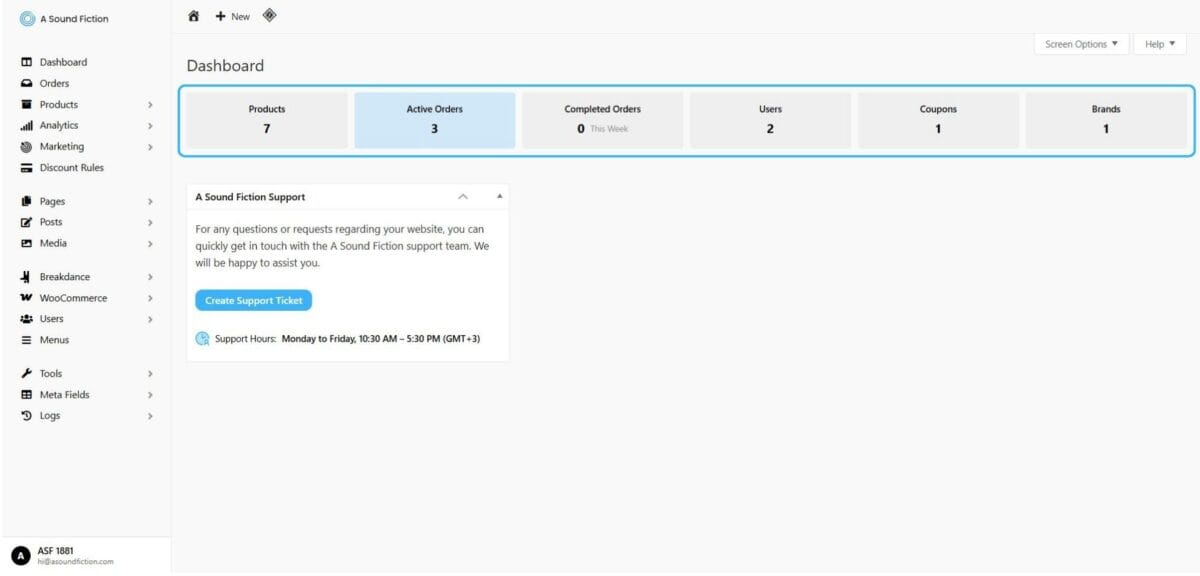Open the Coupons stat card
Viewport: 1200px width, 576px height.
(x=938, y=119)
